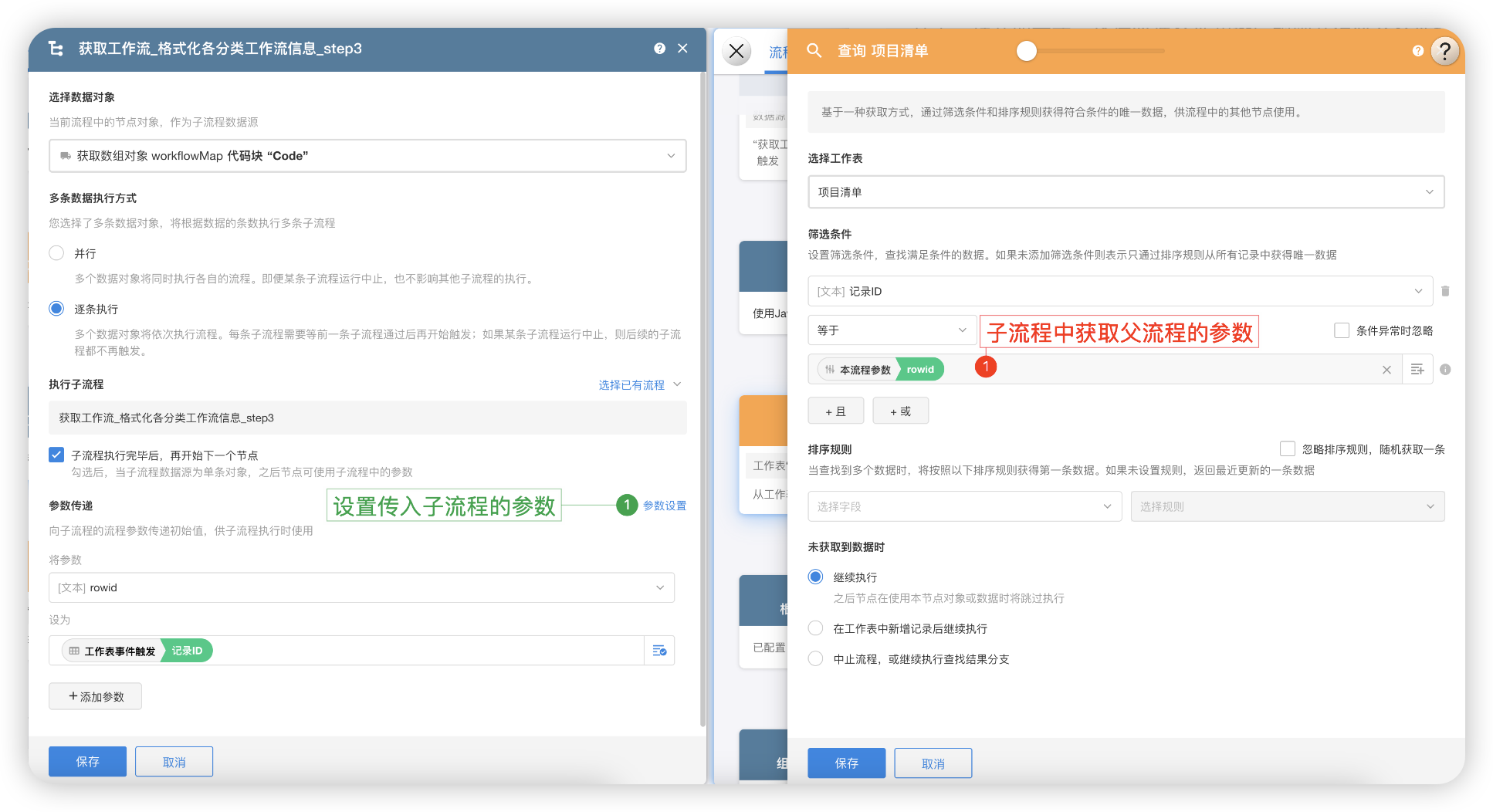Click info icon at right of filter value

coord(1445,370)
